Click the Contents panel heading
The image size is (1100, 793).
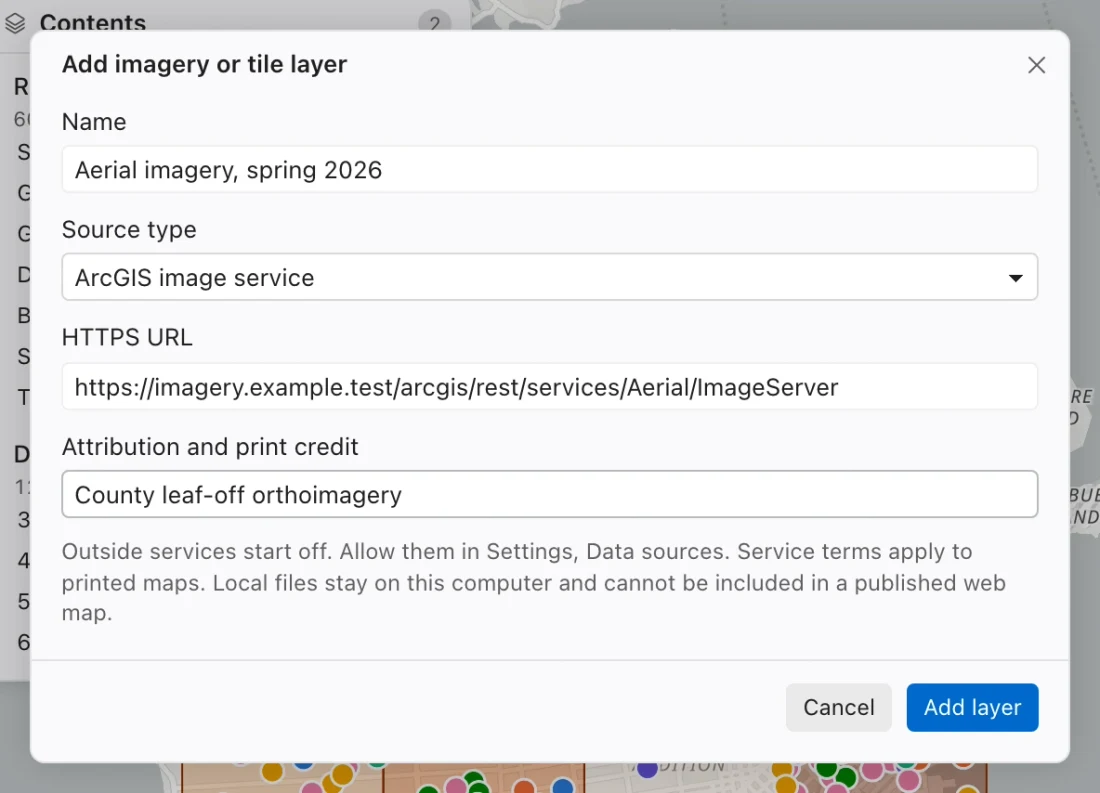[x=93, y=22]
